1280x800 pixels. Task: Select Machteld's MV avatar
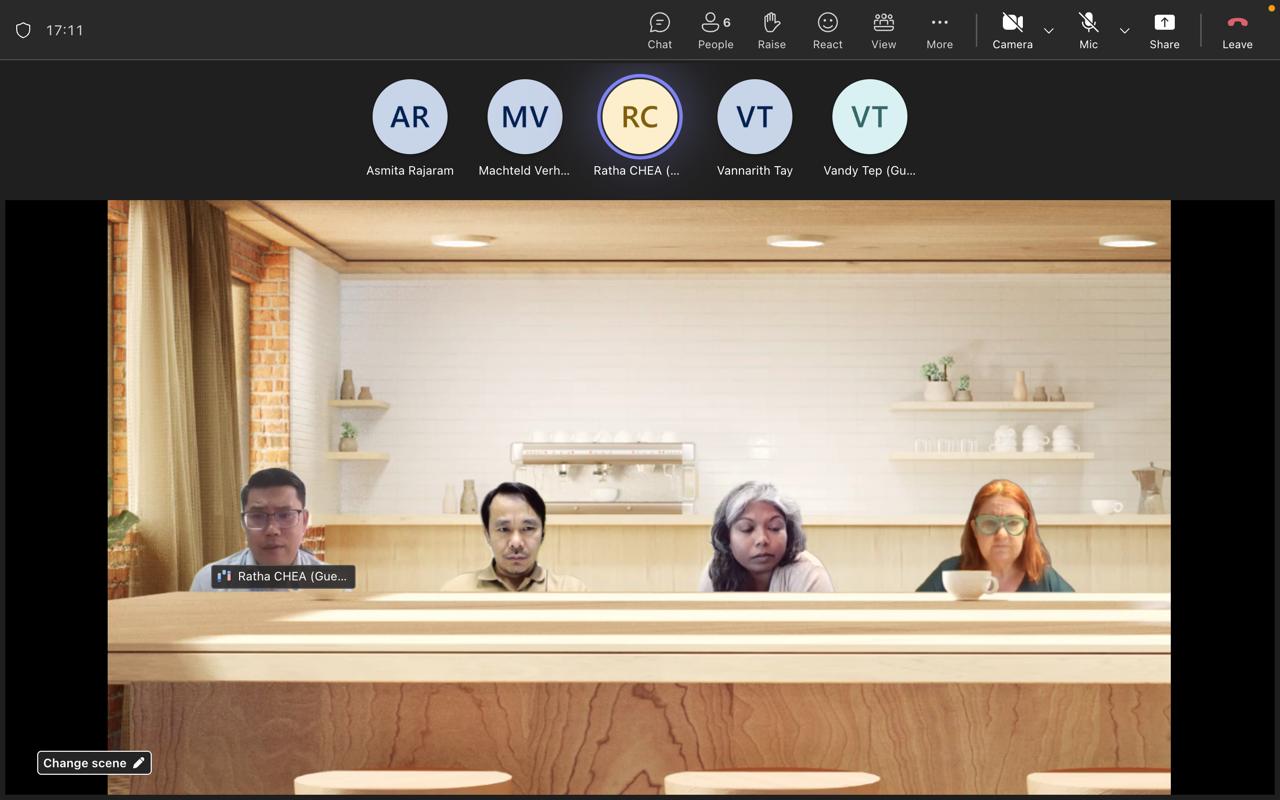(524, 117)
